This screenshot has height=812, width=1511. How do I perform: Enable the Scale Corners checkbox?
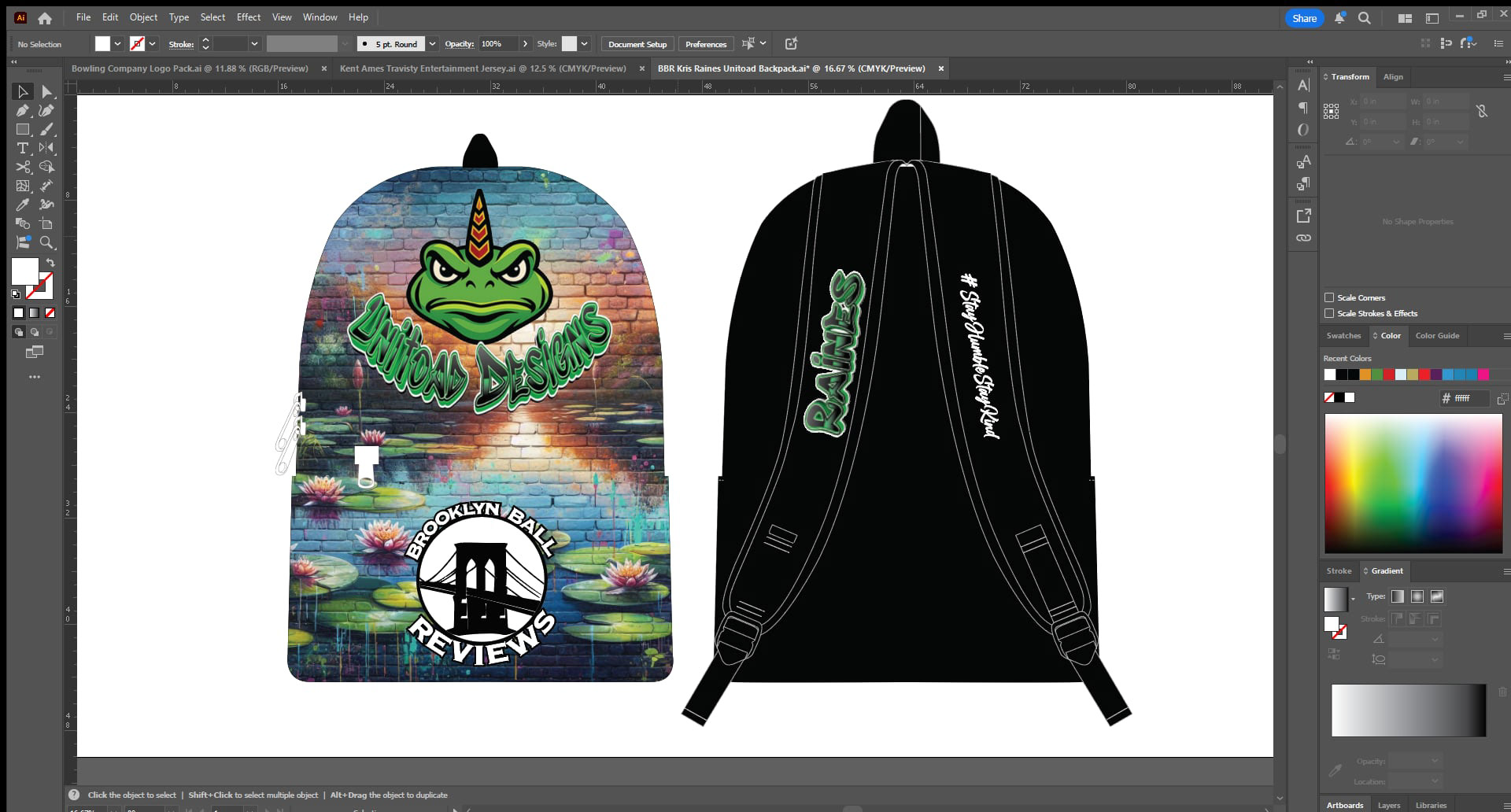(1329, 297)
